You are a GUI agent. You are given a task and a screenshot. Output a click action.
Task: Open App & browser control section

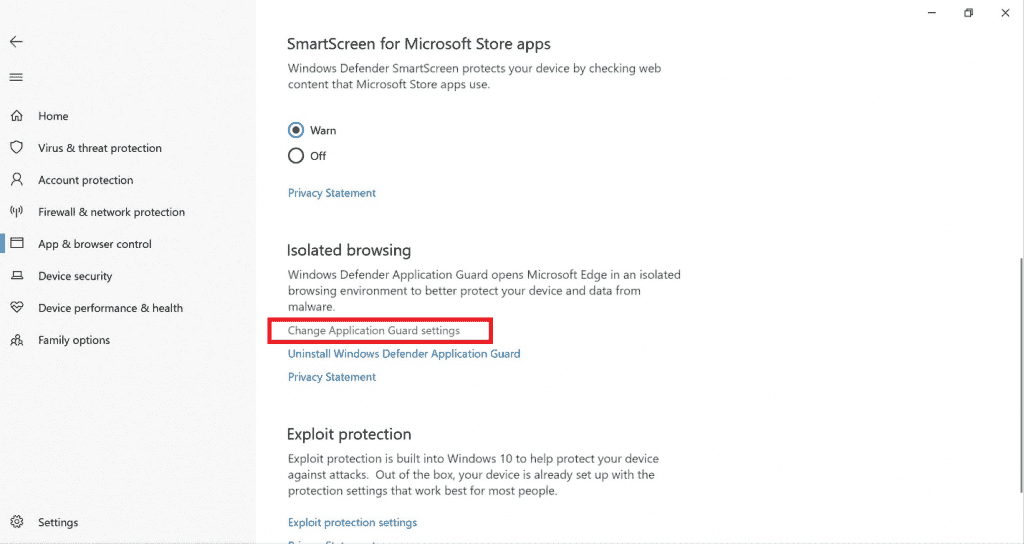[95, 244]
